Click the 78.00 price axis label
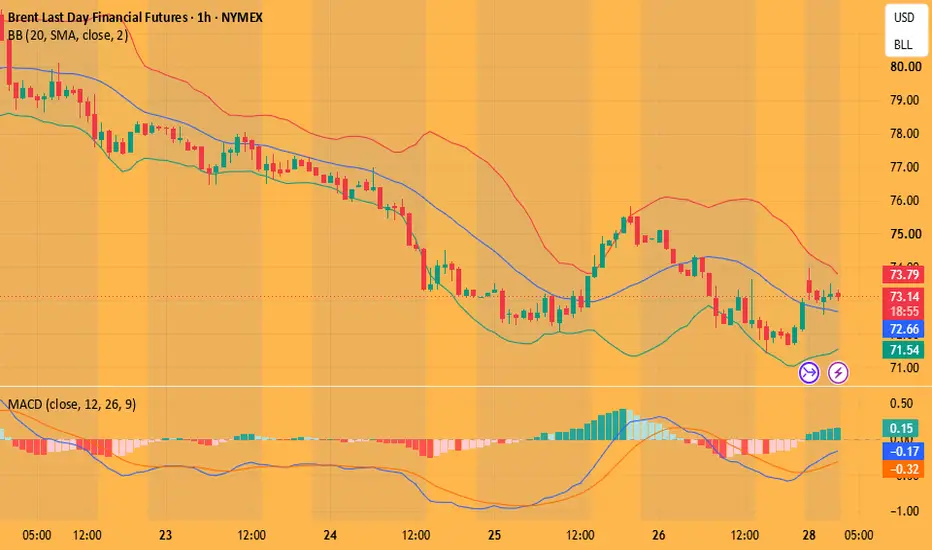The image size is (932, 550). tap(905, 133)
